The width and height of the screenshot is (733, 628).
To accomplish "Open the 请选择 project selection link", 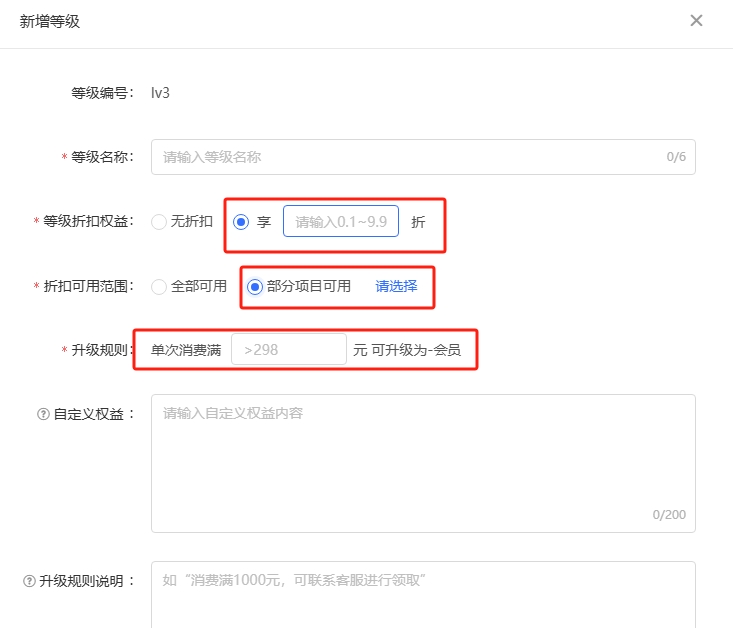I will (x=396, y=286).
